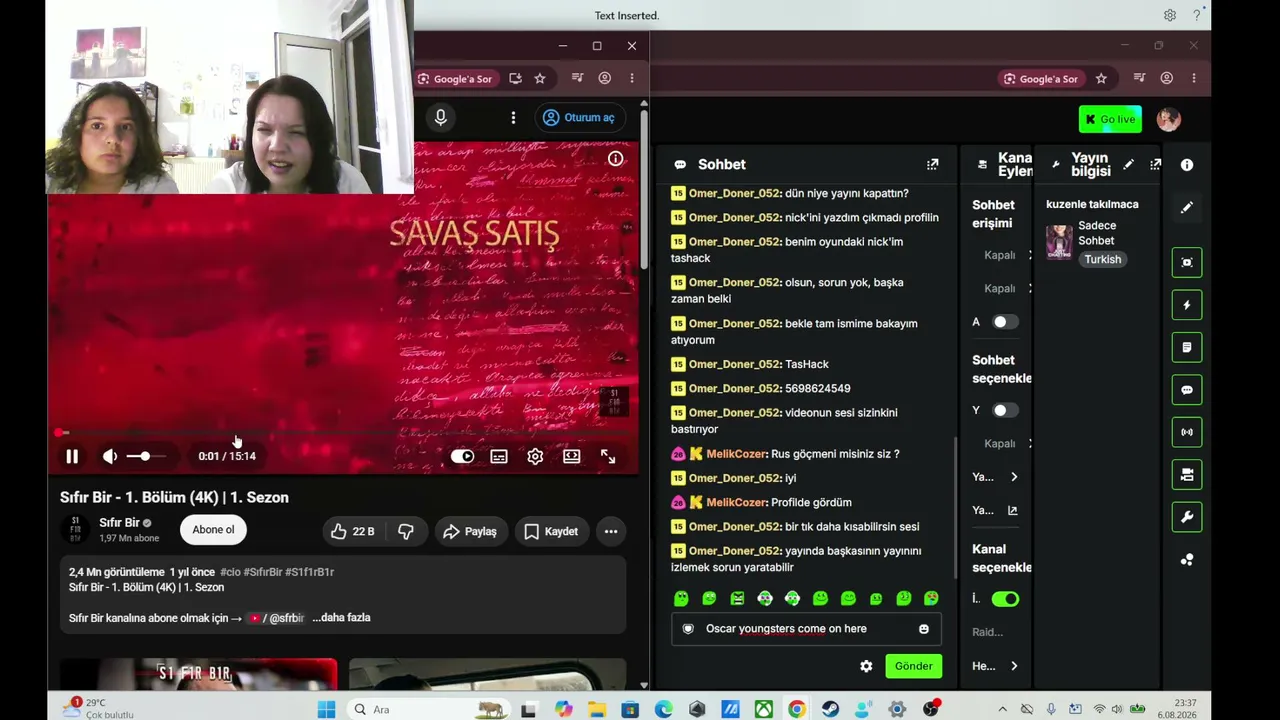This screenshot has width=1280, height=720.
Task: Open the broadcast signal sidebar icon
Action: (x=1187, y=432)
